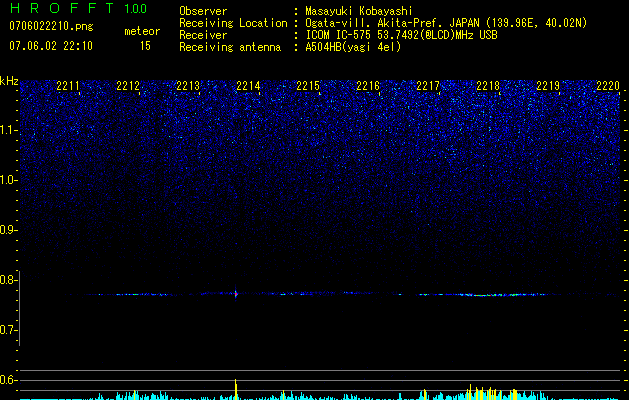Click the kHz axis unit label
Viewport: 629px width, 400px height.
[9, 81]
